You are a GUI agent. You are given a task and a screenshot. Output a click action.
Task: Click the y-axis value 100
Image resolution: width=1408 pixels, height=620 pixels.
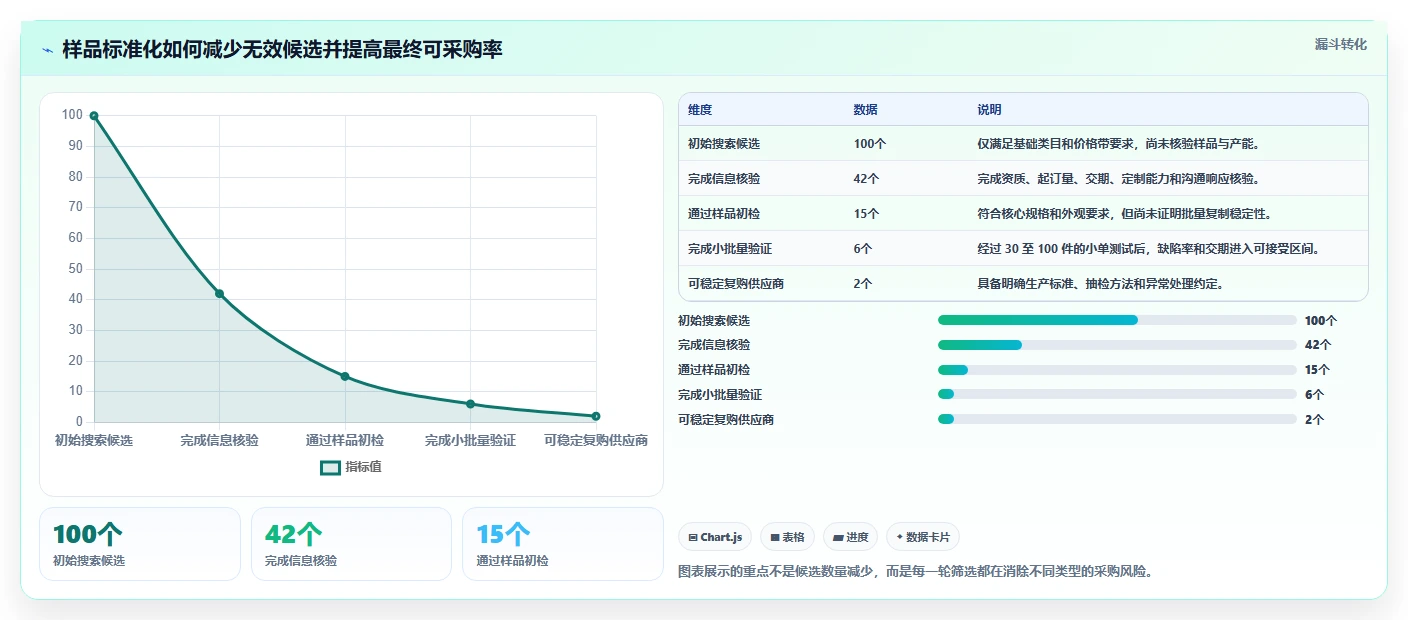coord(72,115)
